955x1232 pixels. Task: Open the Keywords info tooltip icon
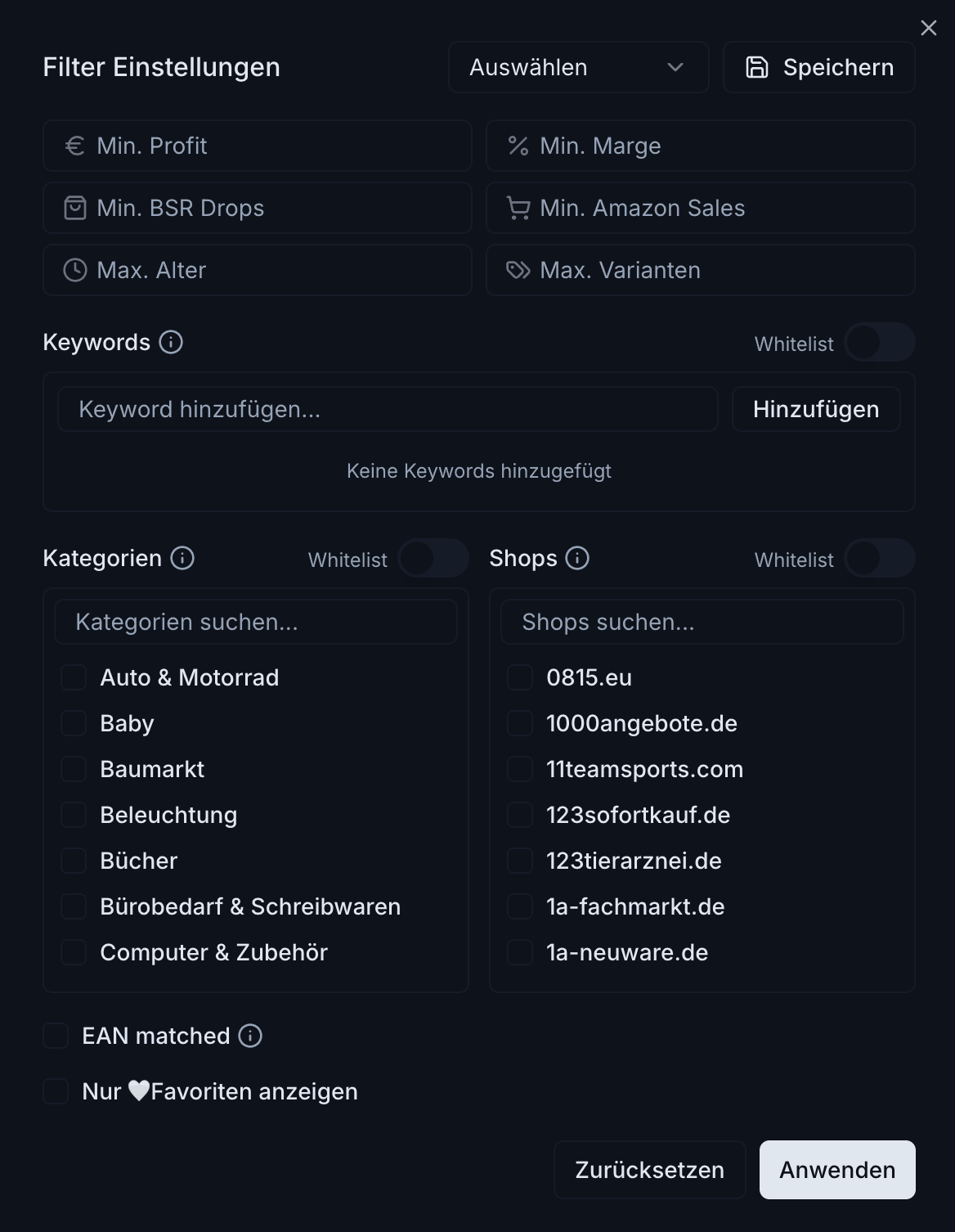pyautogui.click(x=170, y=343)
